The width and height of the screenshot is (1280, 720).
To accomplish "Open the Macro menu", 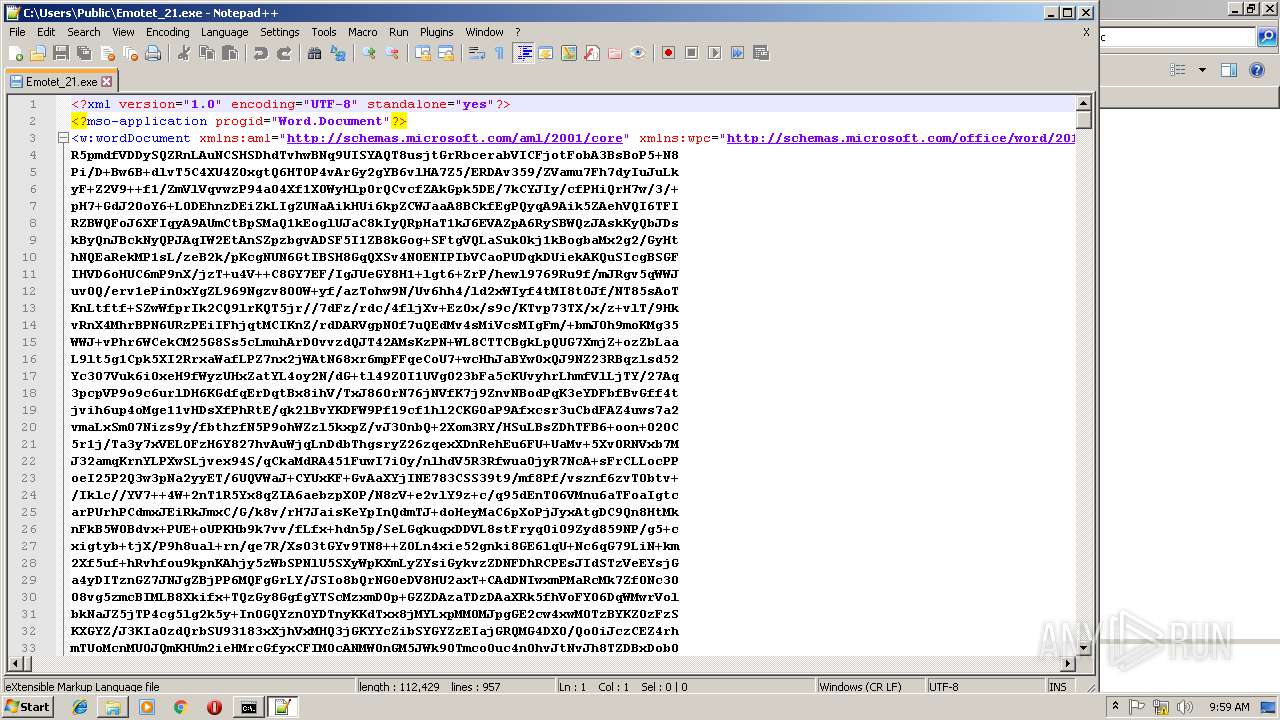I will (363, 32).
